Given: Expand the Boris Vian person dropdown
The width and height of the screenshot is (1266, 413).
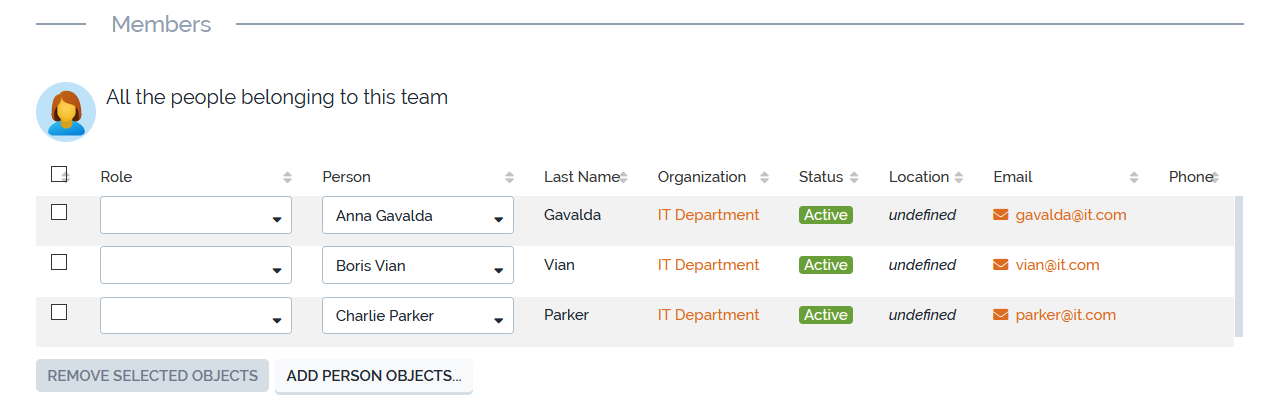Looking at the screenshot, I should (x=418, y=265).
